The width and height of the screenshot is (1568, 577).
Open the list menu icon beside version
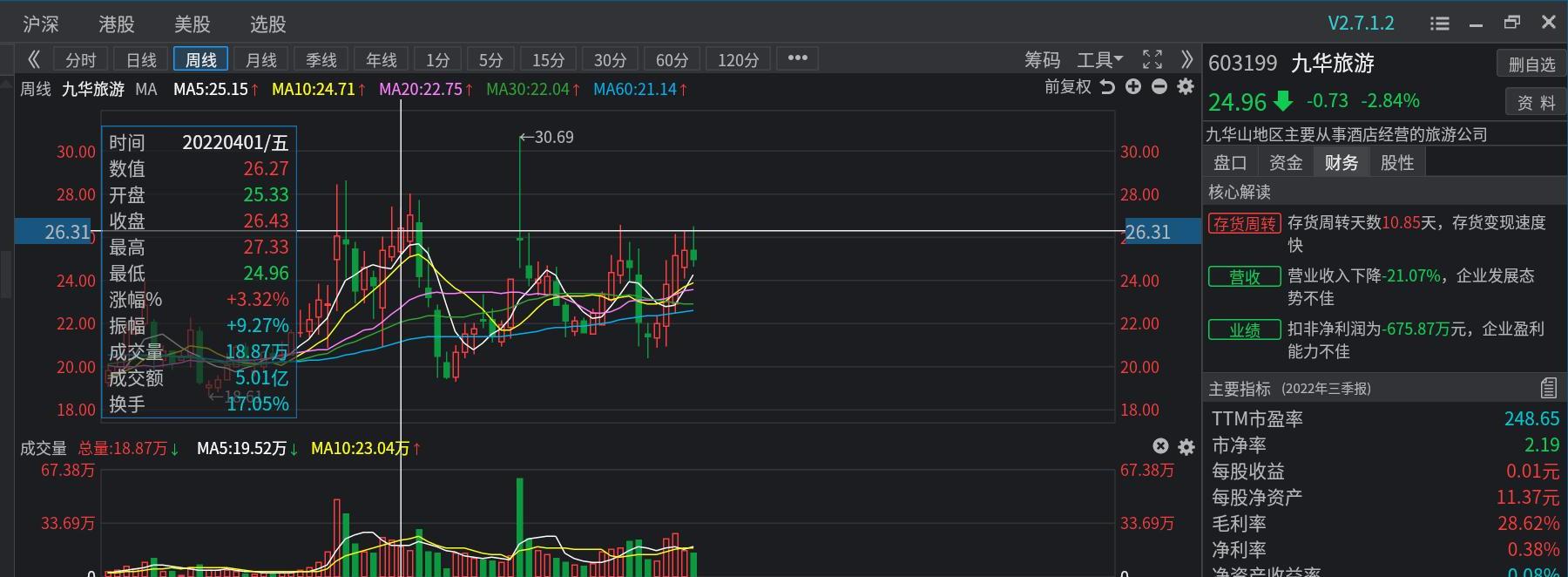[1440, 24]
